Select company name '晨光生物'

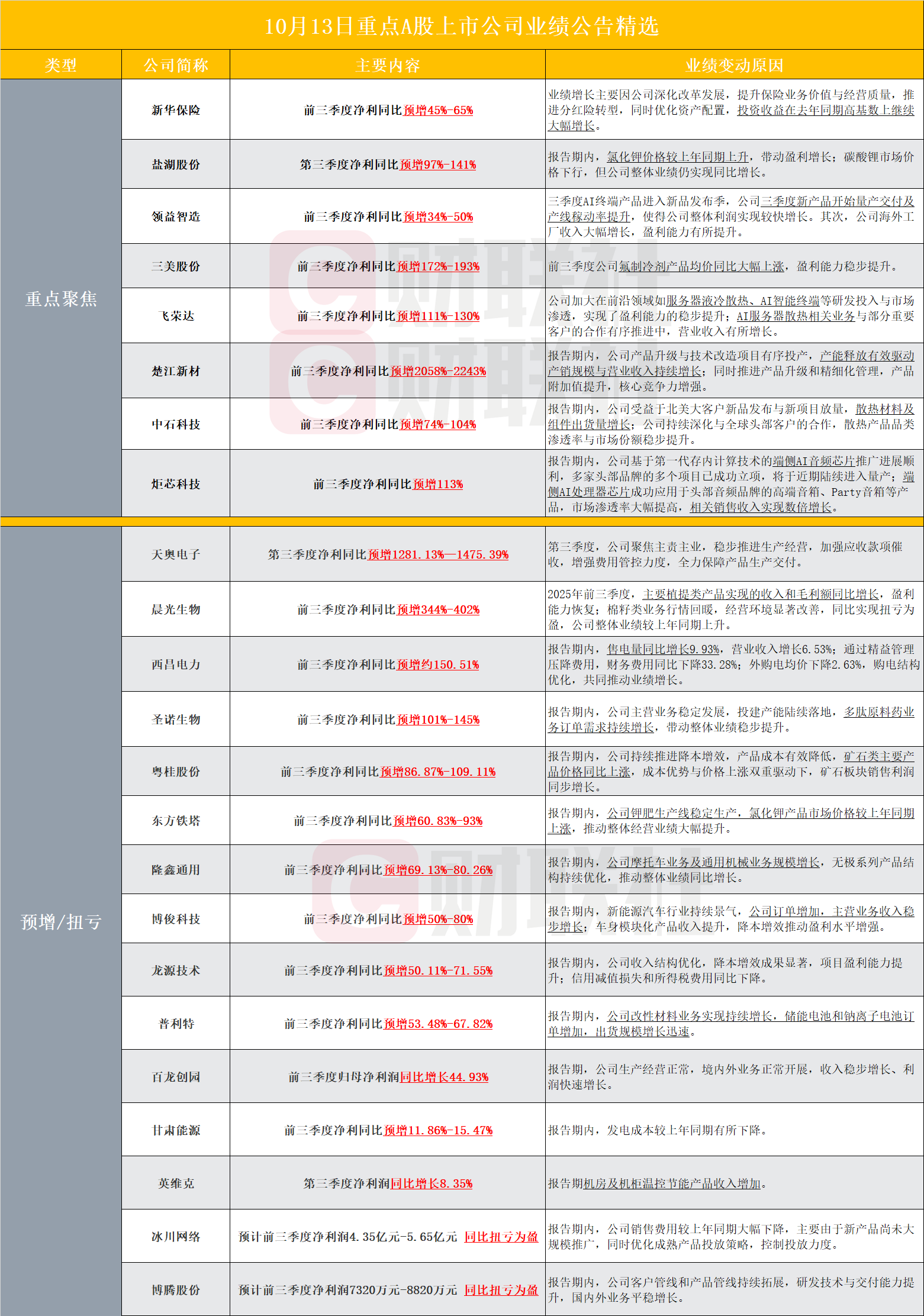pos(176,609)
